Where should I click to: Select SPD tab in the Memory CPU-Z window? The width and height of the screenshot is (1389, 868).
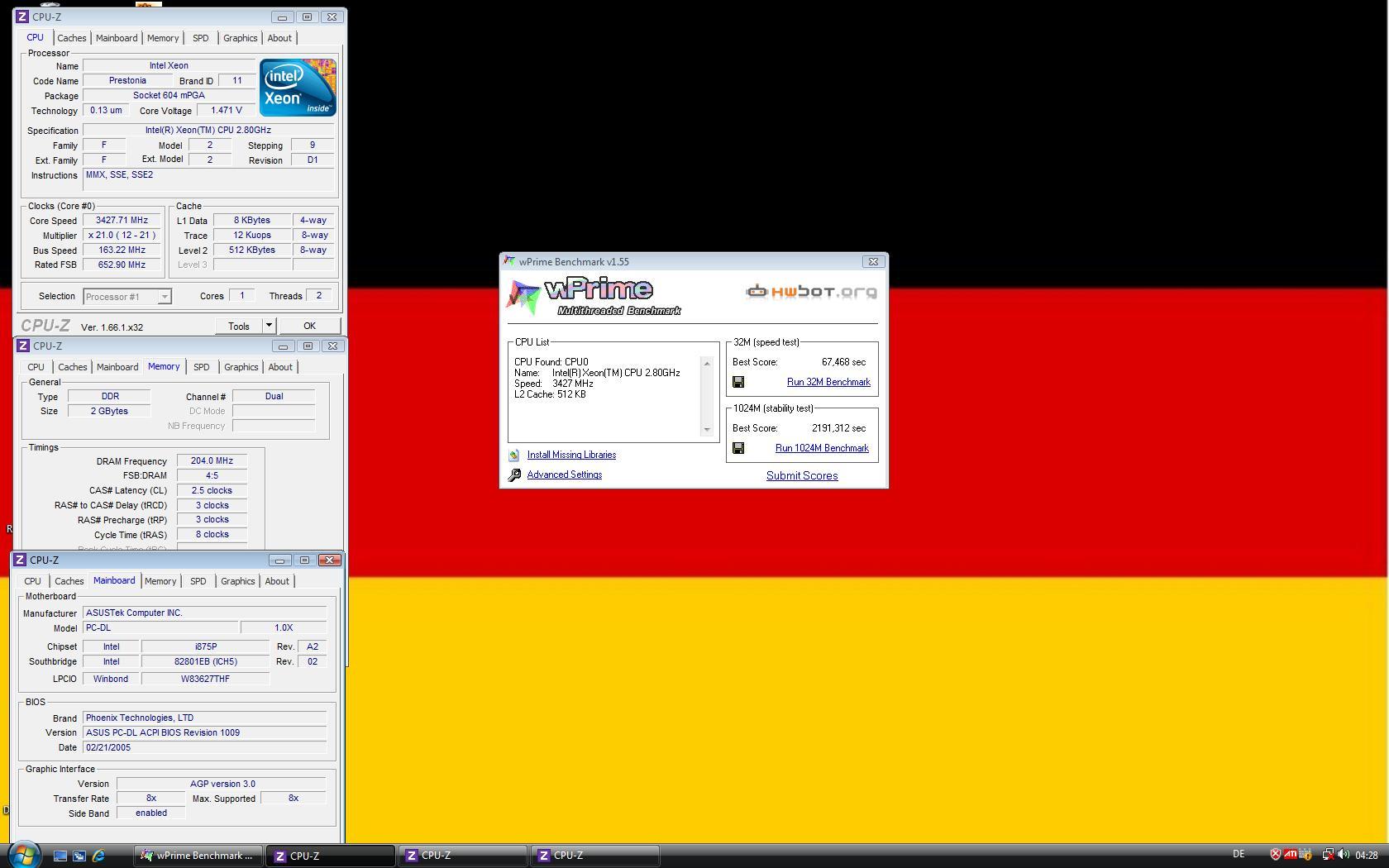[202, 367]
